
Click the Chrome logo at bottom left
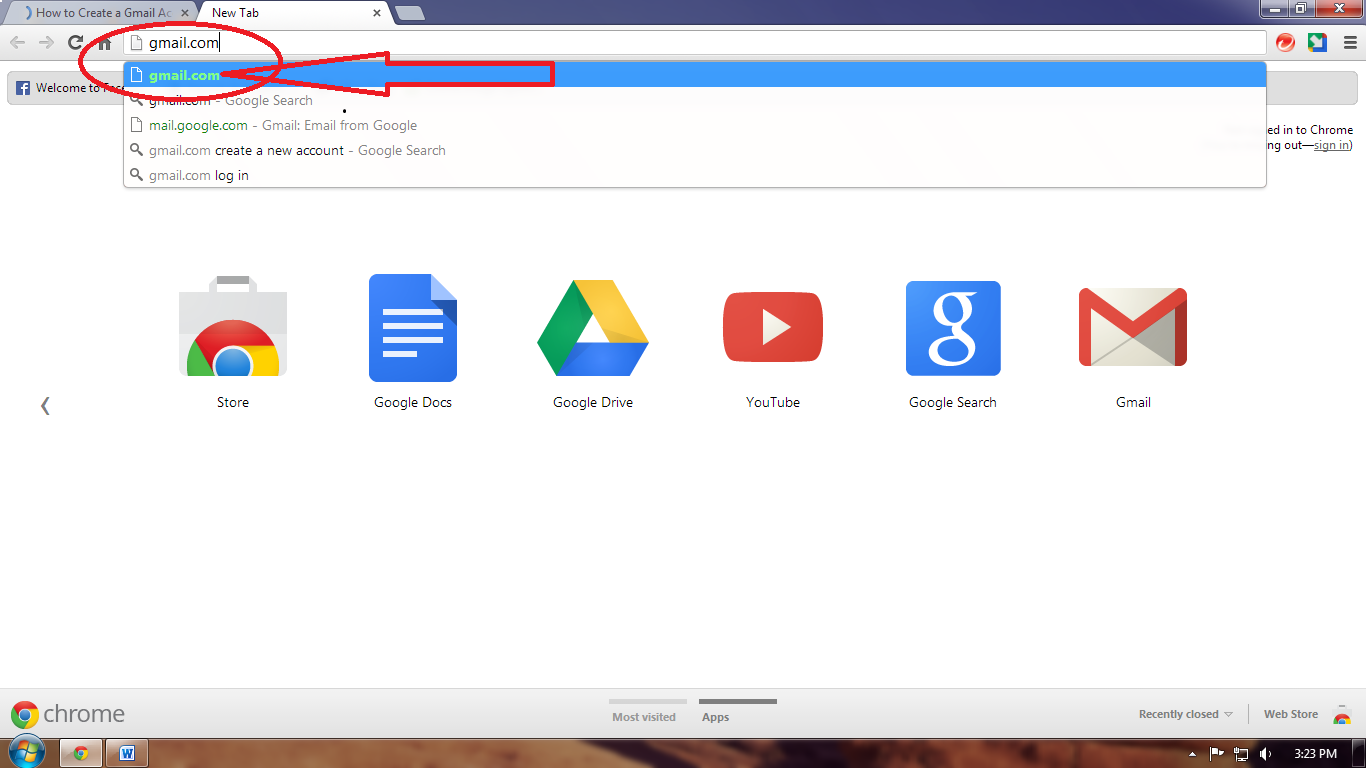pyautogui.click(x=68, y=714)
